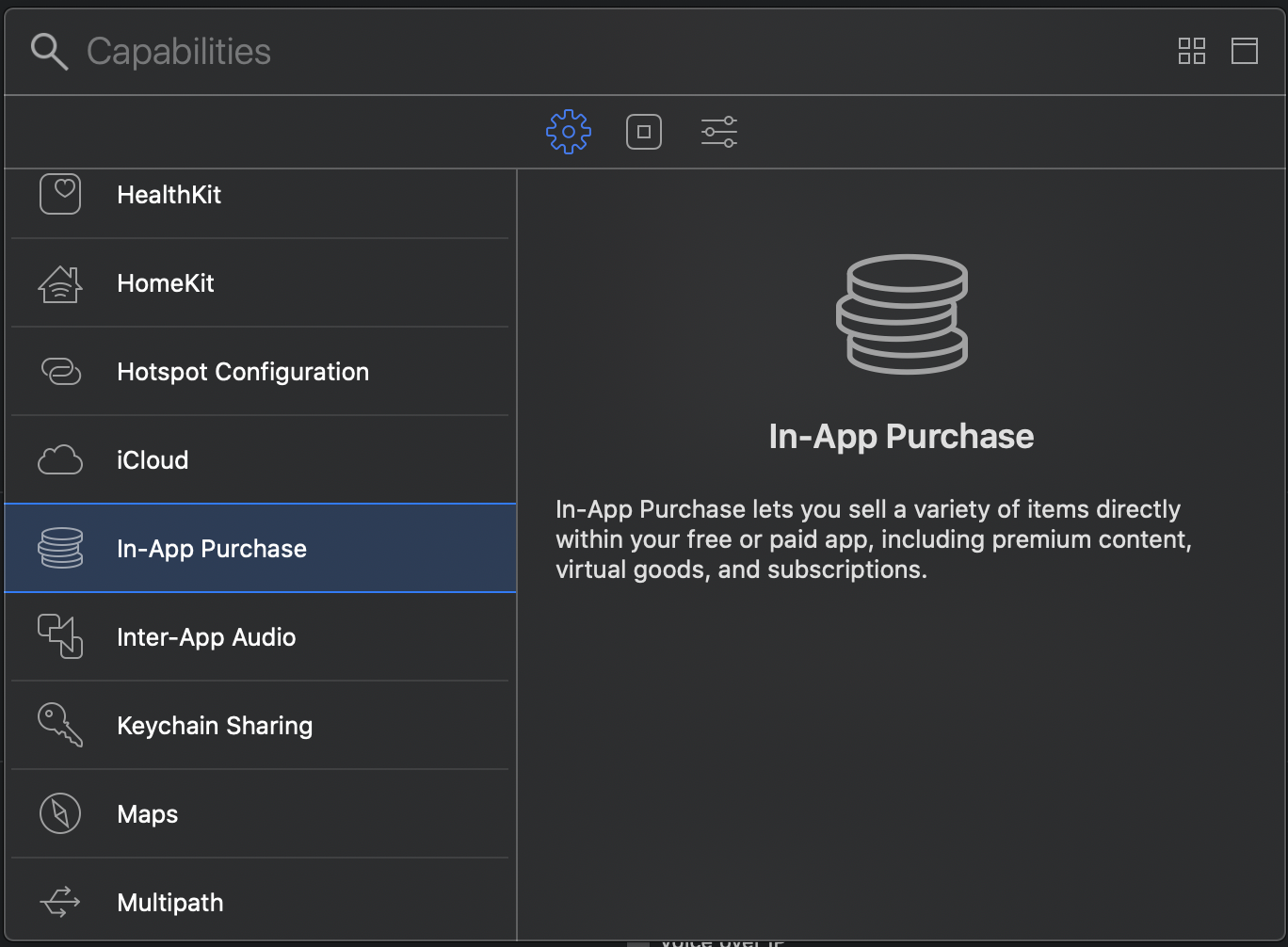Image resolution: width=1288 pixels, height=947 pixels.
Task: Open the sliders filter tab
Action: (x=718, y=132)
